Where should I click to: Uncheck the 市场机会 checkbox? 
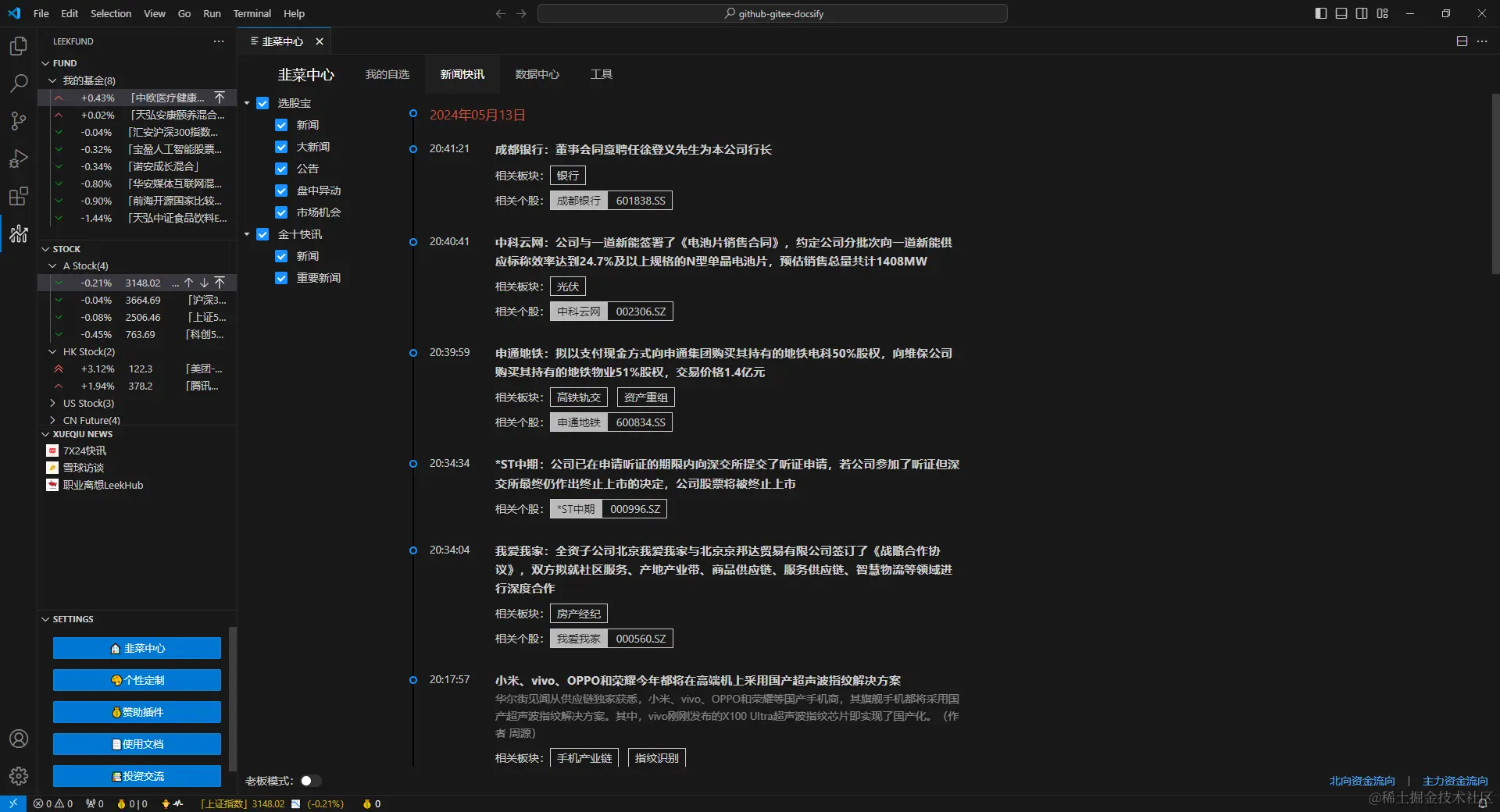[281, 212]
